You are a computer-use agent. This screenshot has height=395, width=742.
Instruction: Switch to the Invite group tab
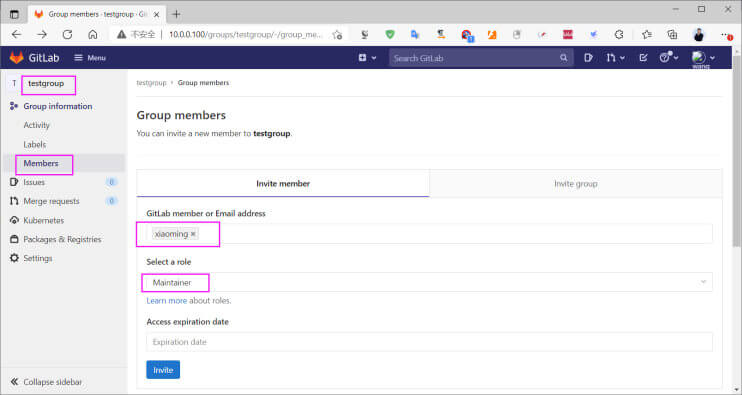pos(576,184)
